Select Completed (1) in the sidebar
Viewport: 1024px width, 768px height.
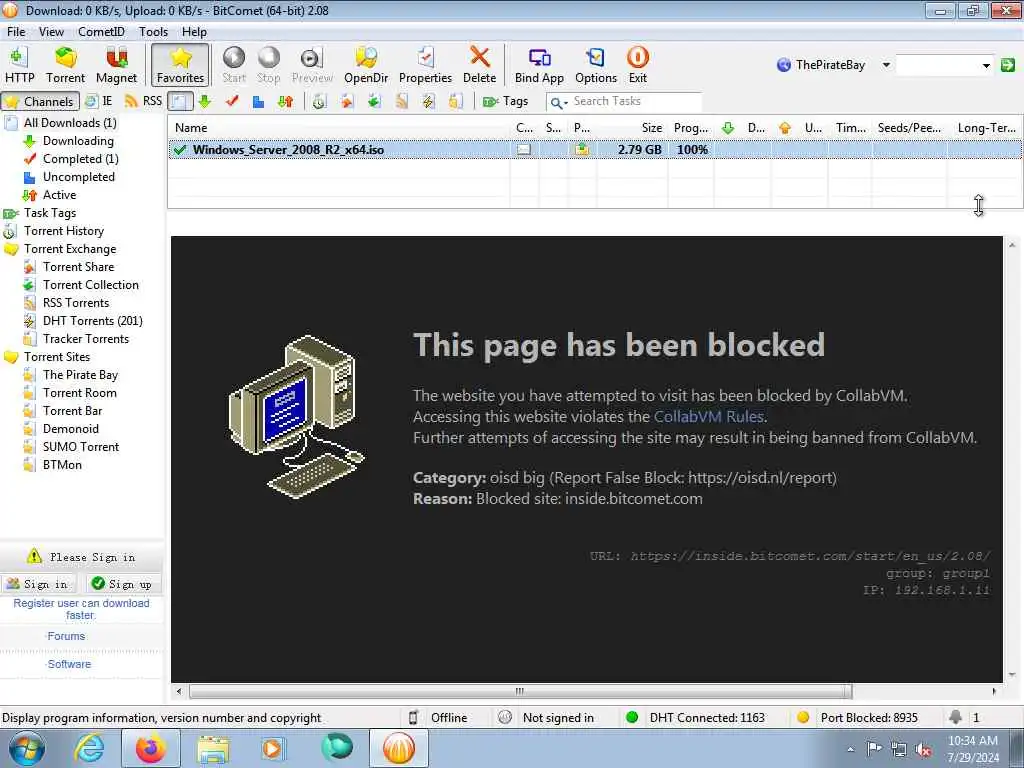(80, 159)
